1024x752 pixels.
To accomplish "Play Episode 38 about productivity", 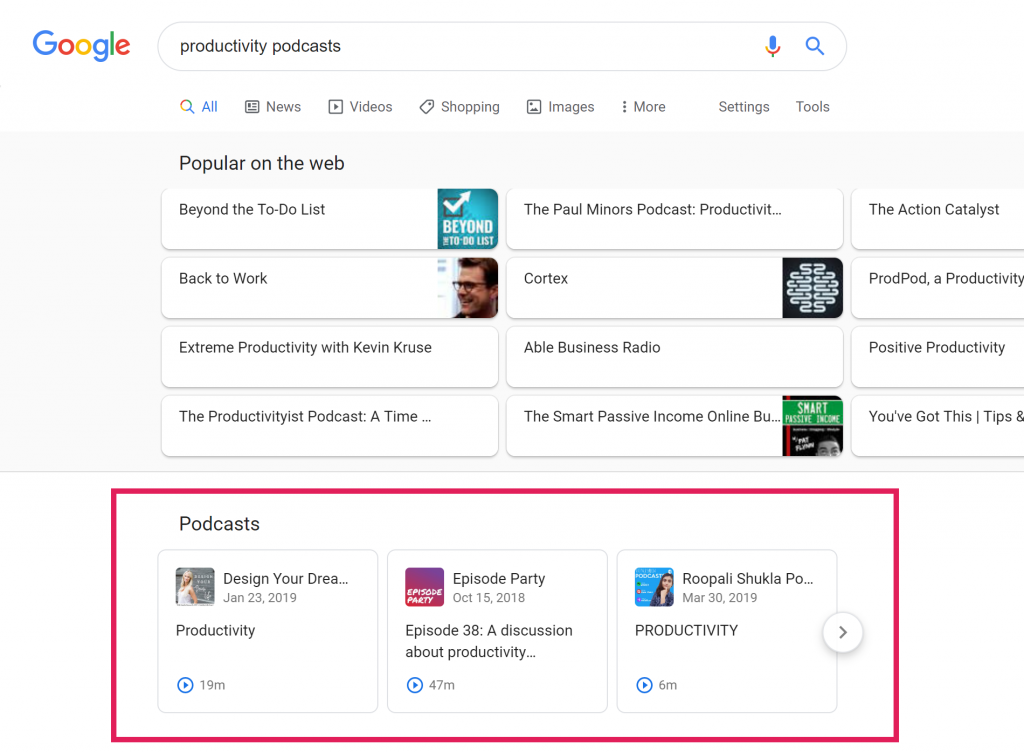I will click(415, 685).
